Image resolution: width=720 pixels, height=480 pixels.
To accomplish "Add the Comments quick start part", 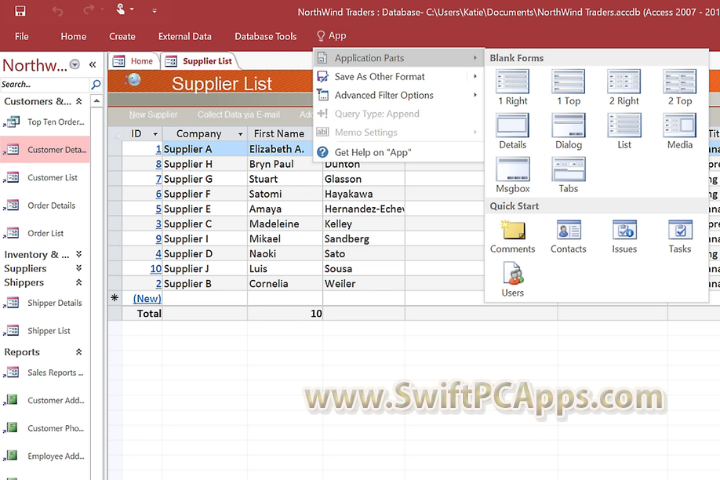I will pyautogui.click(x=512, y=237).
